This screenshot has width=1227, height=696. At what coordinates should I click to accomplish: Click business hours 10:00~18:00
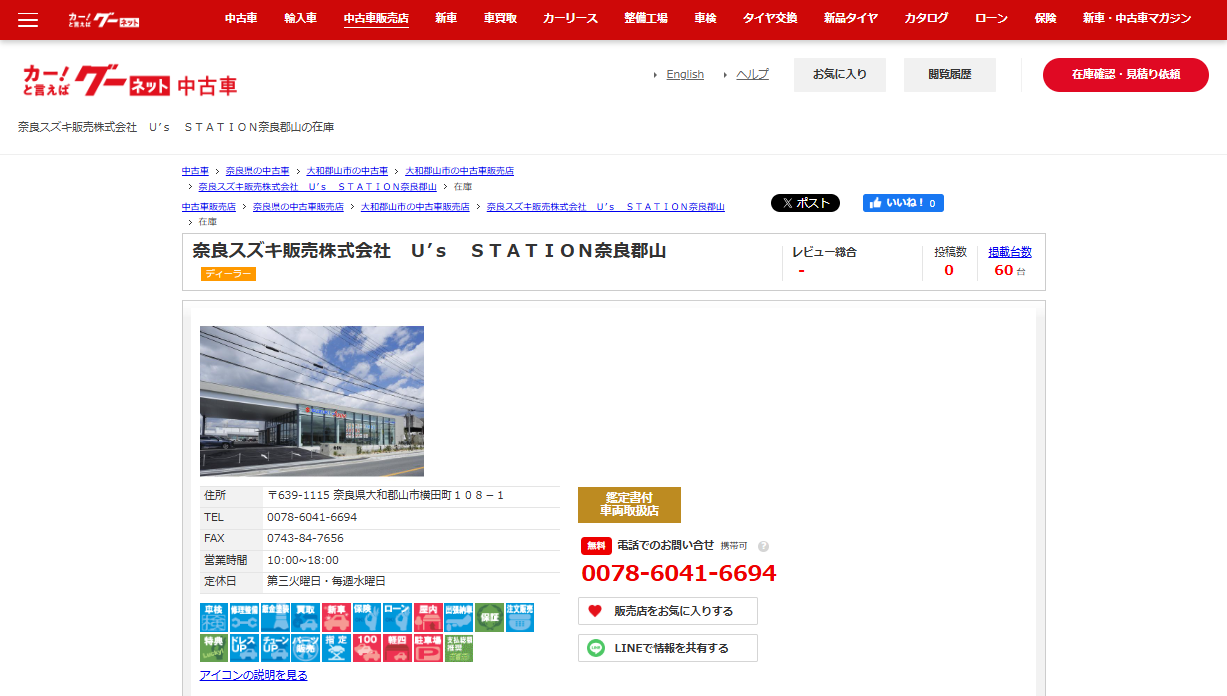[x=303, y=560]
